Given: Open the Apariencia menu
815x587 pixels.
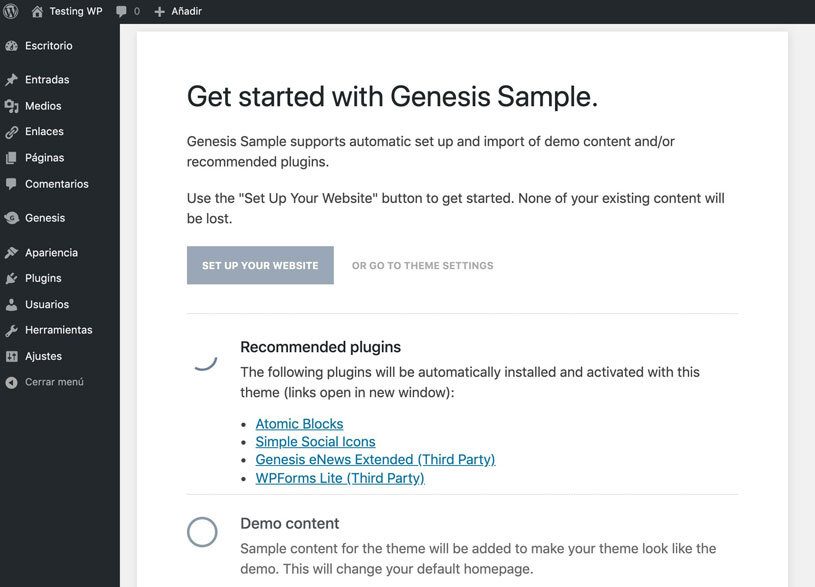Looking at the screenshot, I should [51, 253].
